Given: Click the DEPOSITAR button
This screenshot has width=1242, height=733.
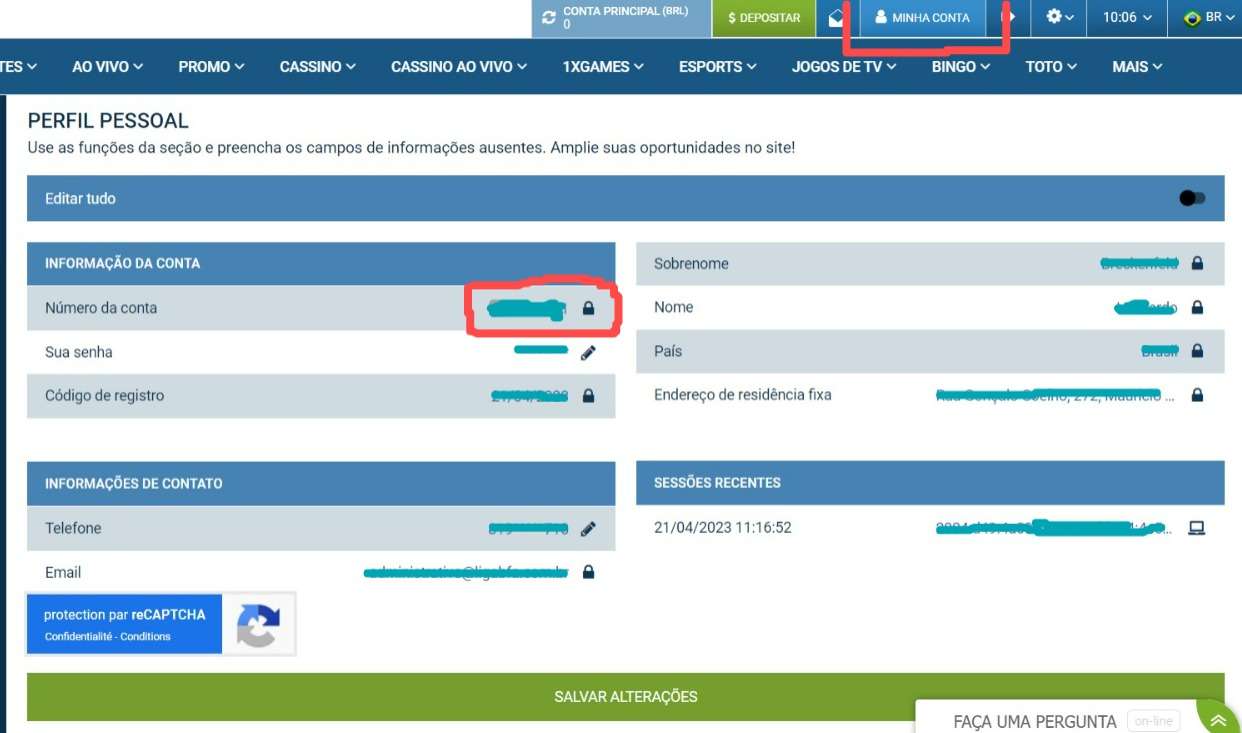Looking at the screenshot, I should 764,18.
